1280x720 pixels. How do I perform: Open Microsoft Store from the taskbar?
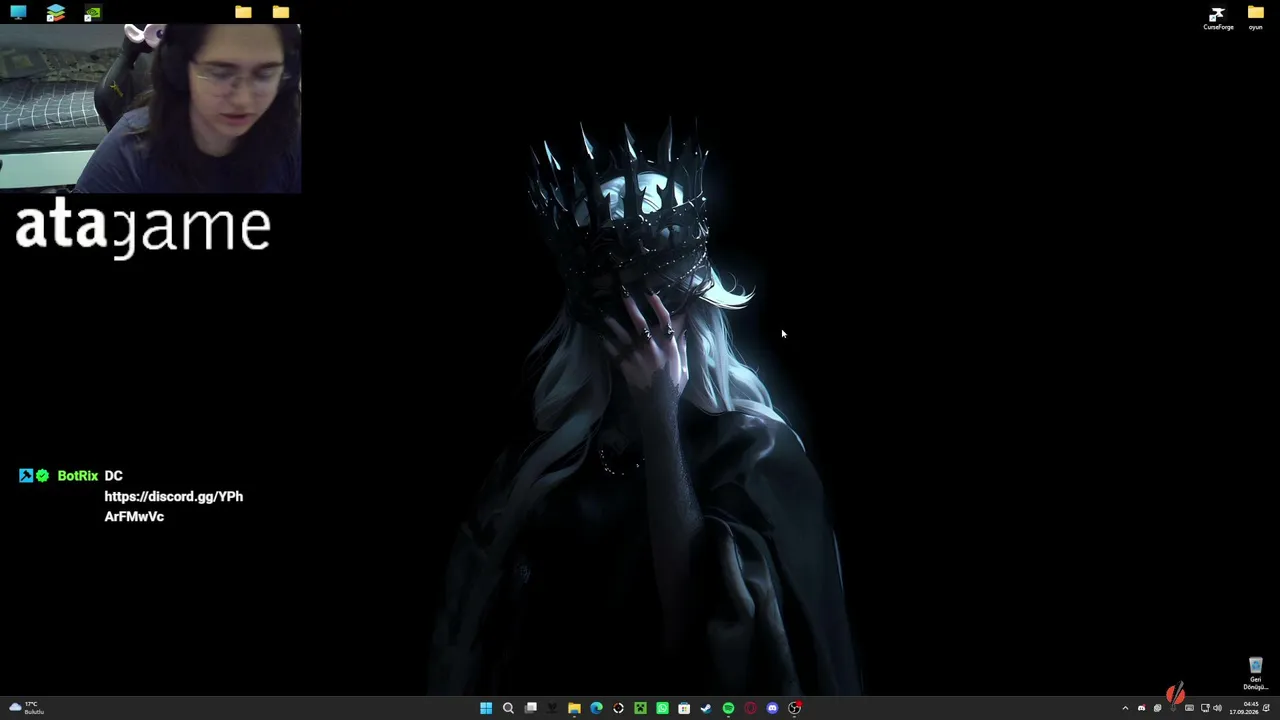684,708
